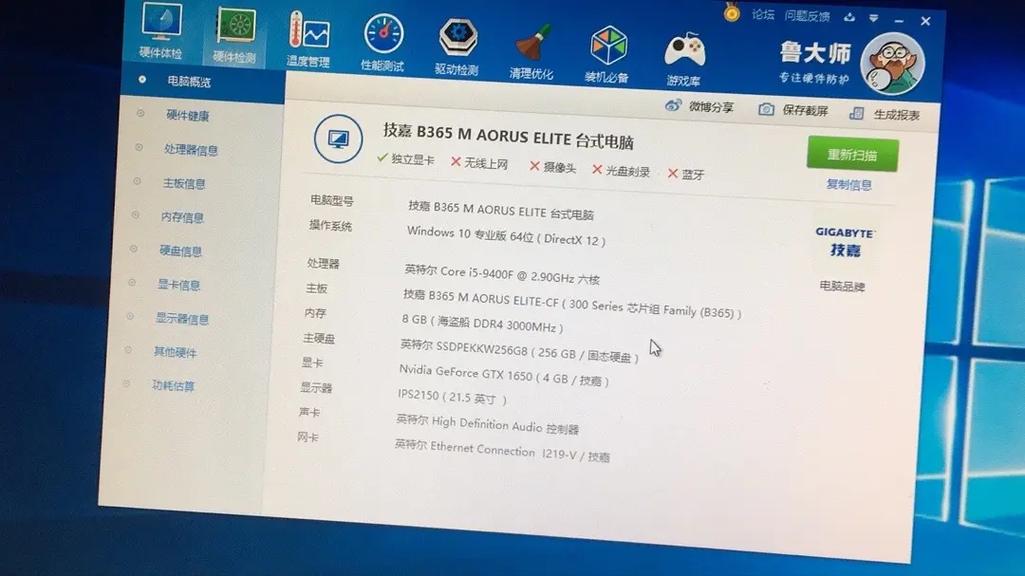Click the upload icon in the title bar

849,18
